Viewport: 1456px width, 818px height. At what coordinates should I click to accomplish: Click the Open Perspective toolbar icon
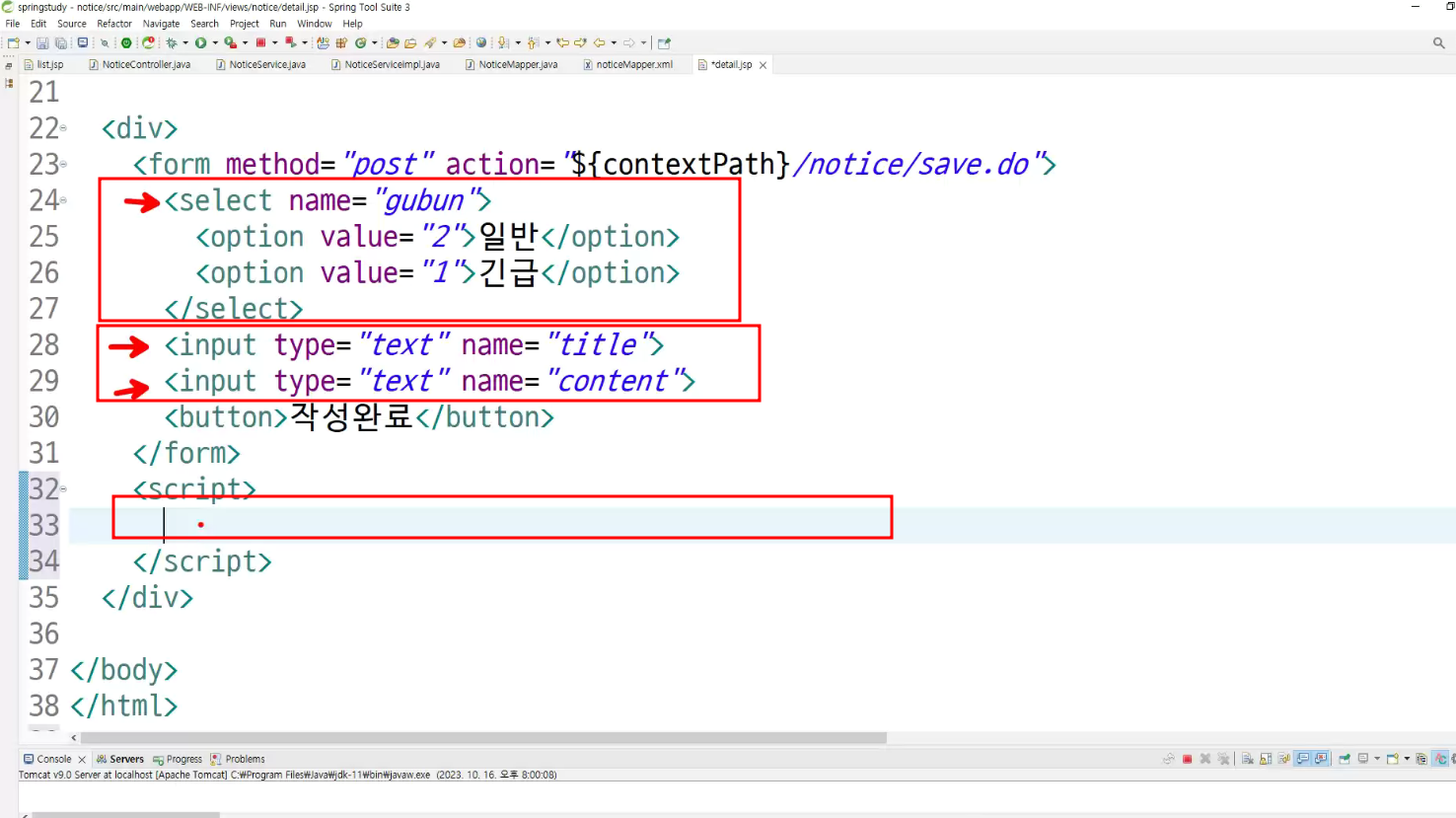664,42
